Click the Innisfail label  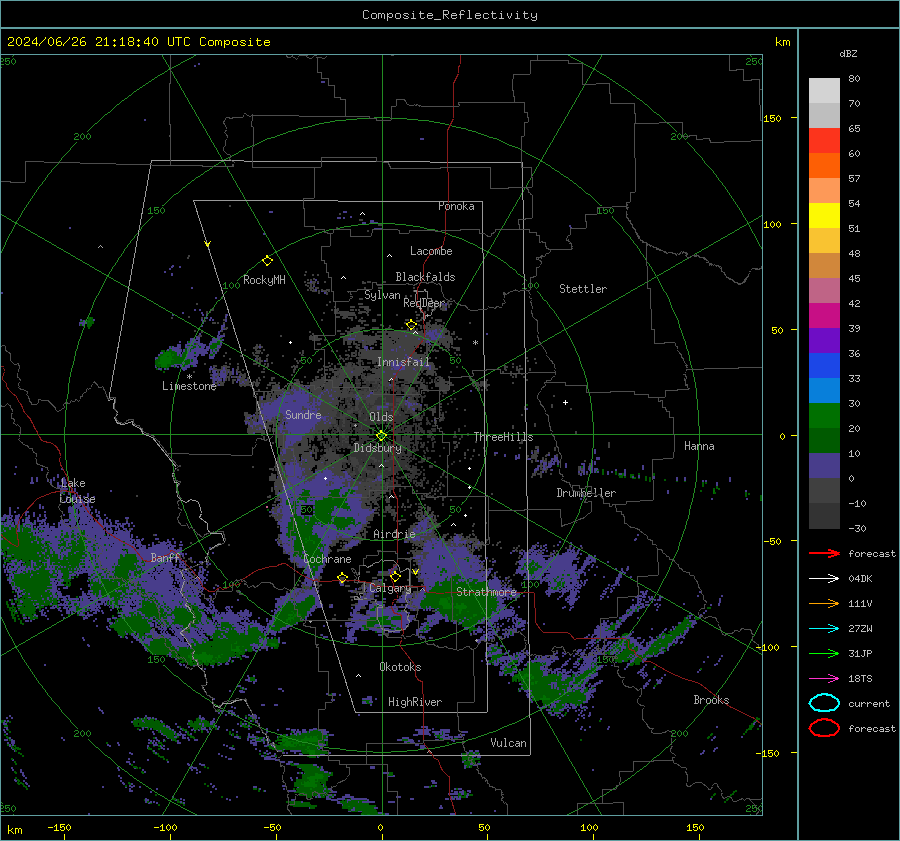[x=404, y=362]
